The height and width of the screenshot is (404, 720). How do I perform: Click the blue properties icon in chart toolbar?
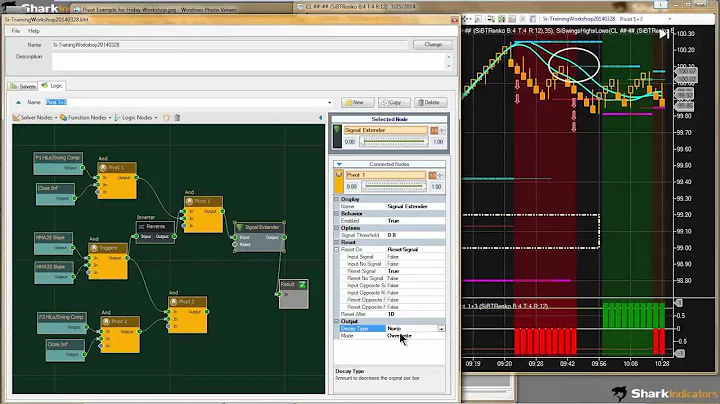(x=533, y=19)
